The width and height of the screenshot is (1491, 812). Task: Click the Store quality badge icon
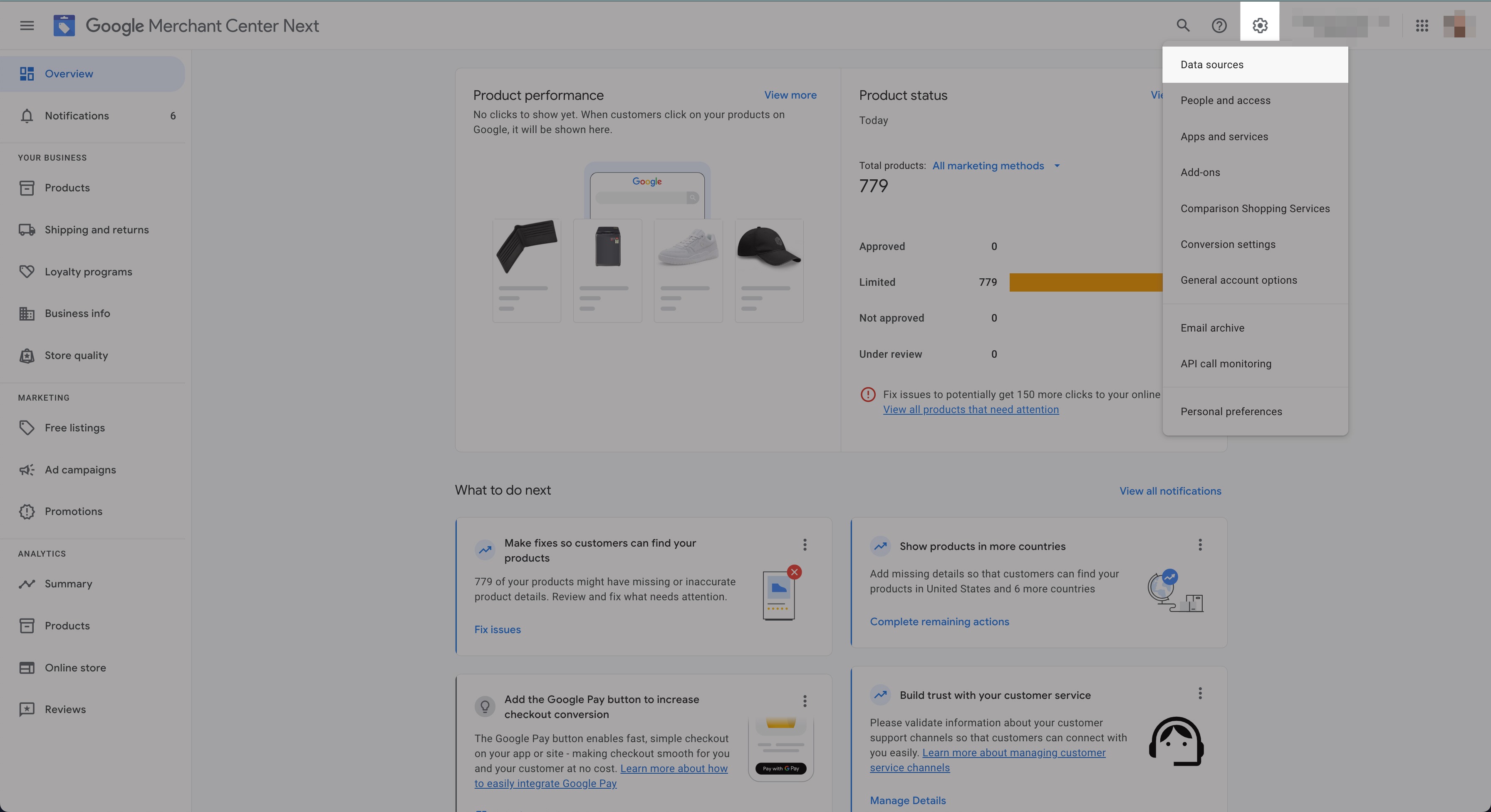point(27,355)
